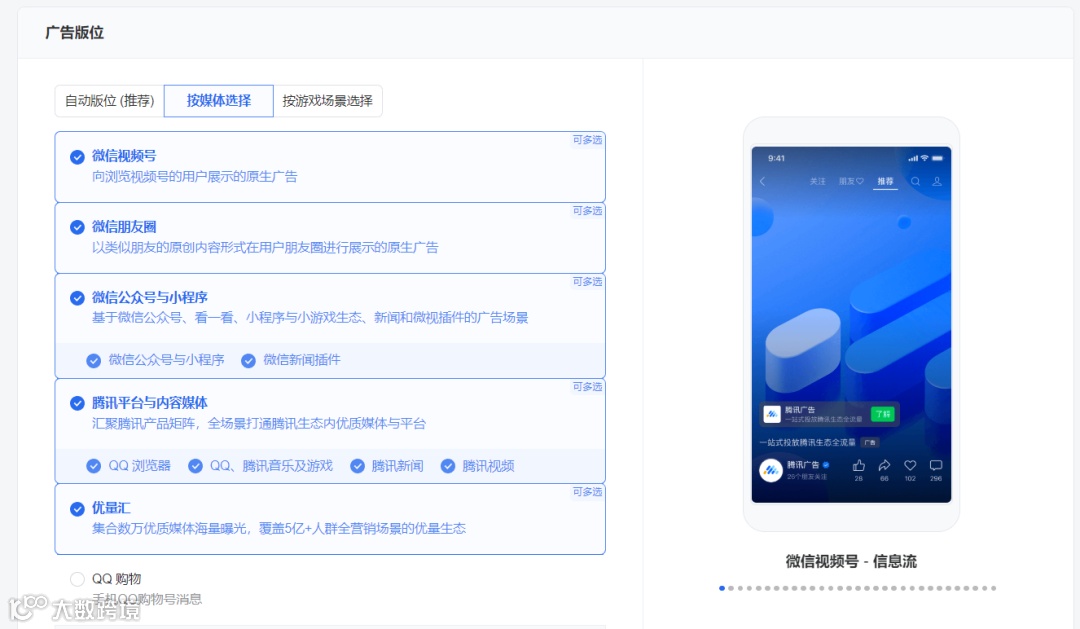Screen dimensions: 1080x629
Task: Click the search icon in phone preview
Action: (x=915, y=181)
